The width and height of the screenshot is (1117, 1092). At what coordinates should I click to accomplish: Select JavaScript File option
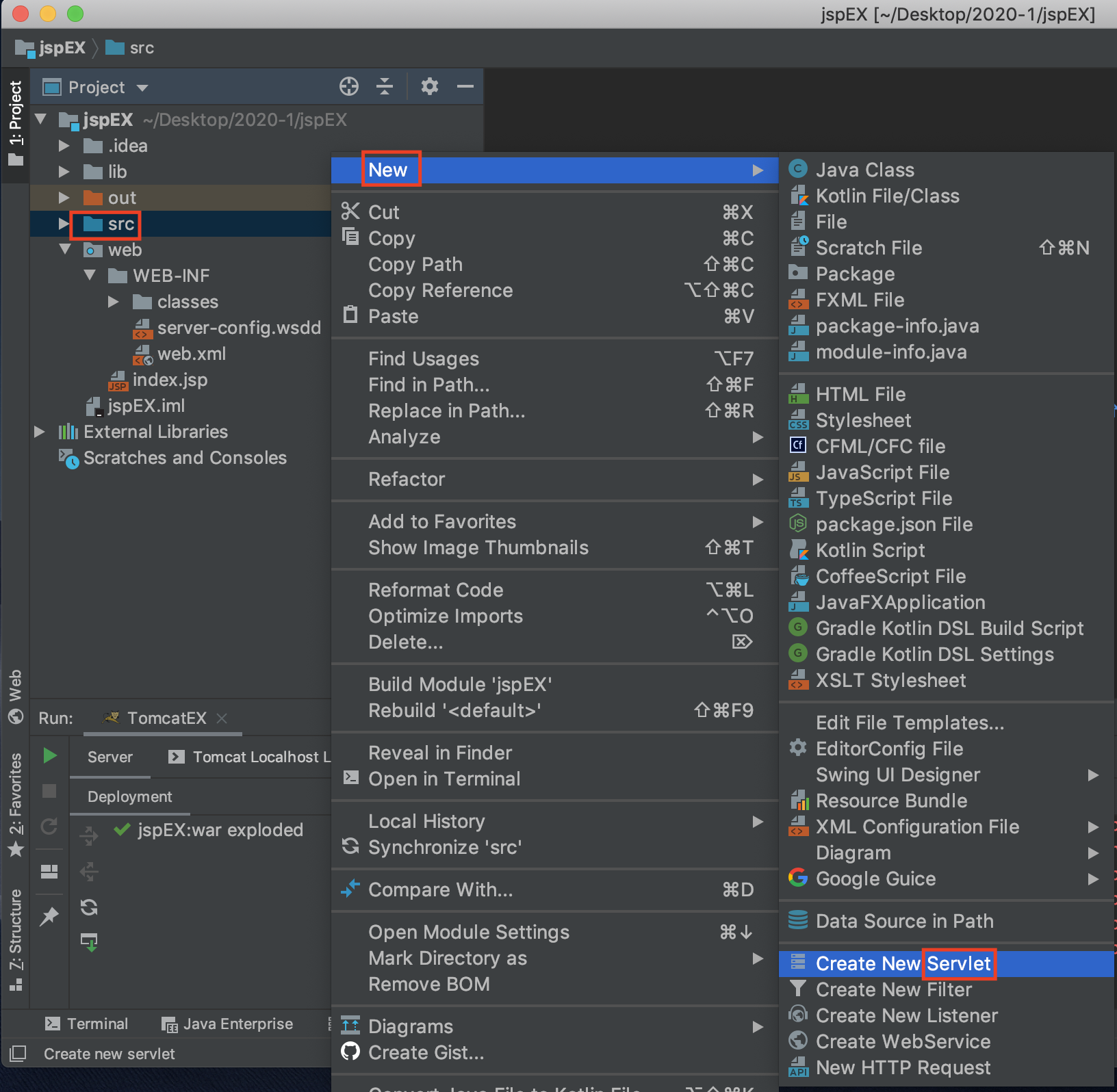[947, 472]
